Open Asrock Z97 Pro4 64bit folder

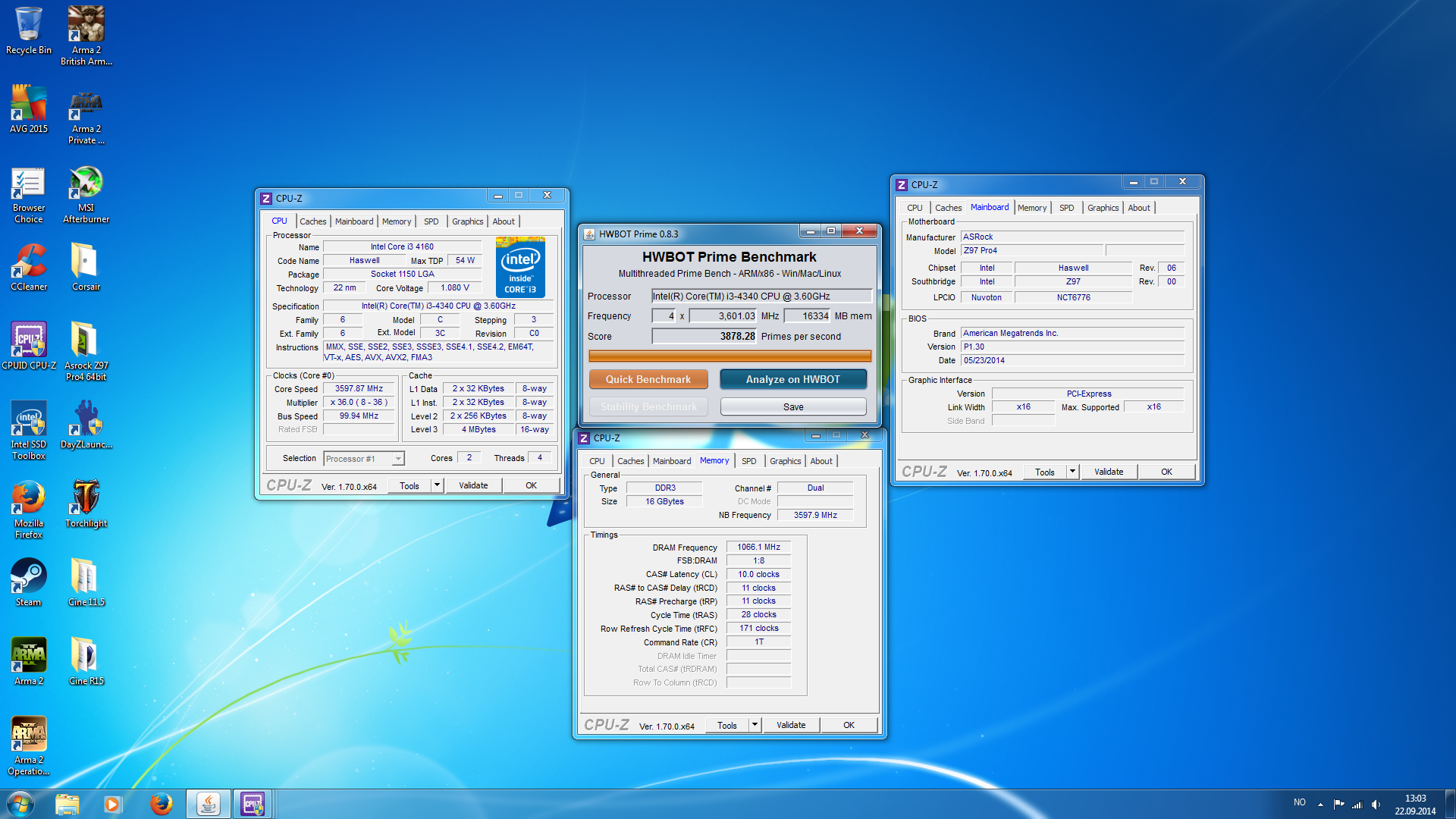pos(86,350)
